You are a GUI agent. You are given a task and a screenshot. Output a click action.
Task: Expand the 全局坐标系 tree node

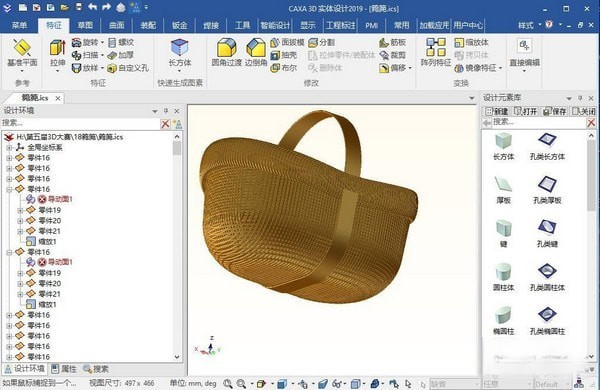coord(9,147)
